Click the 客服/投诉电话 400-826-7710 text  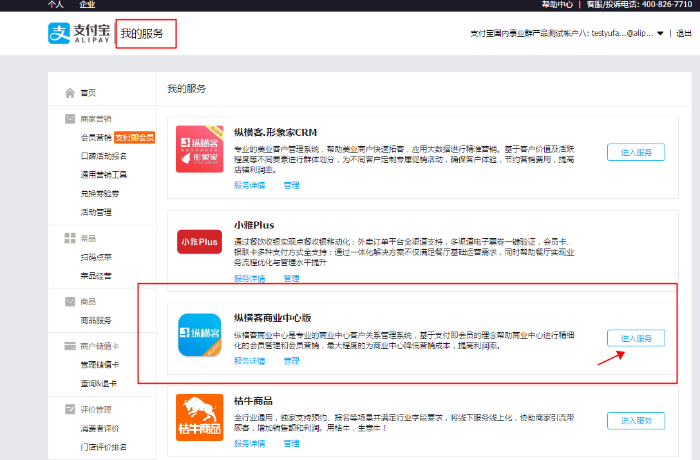pos(639,4)
